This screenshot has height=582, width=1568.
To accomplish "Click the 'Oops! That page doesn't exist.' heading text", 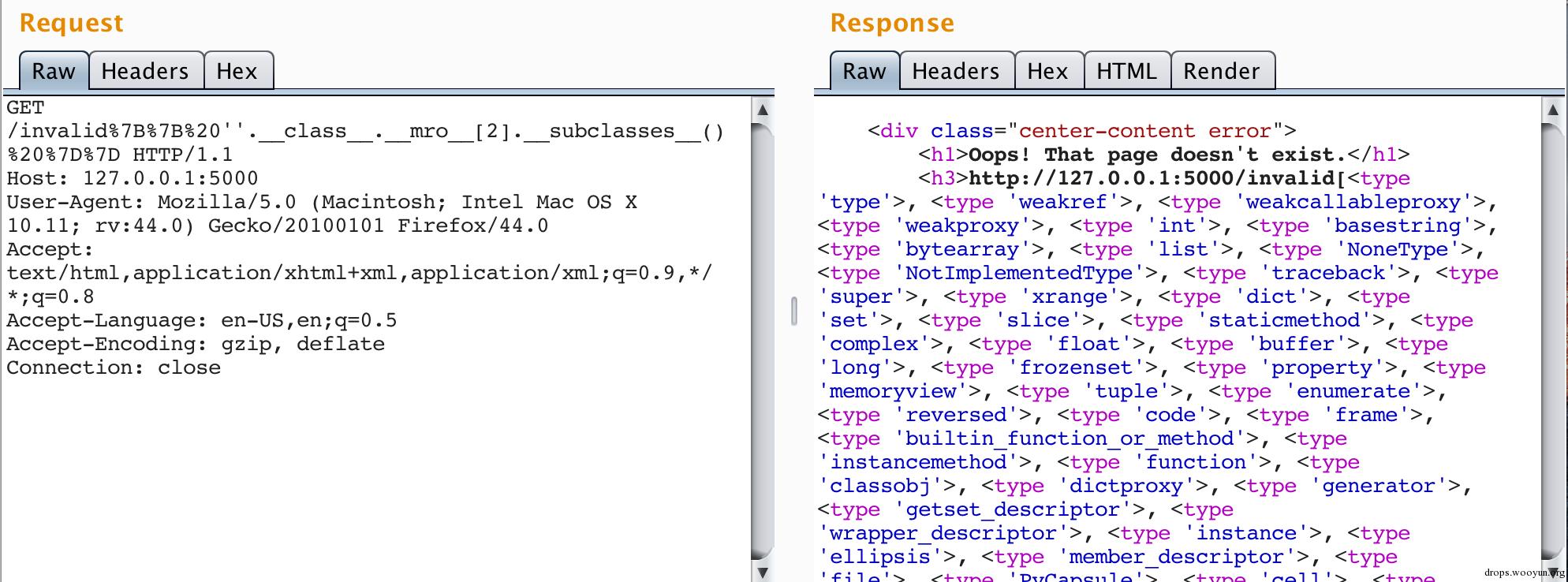I will 1157,155.
